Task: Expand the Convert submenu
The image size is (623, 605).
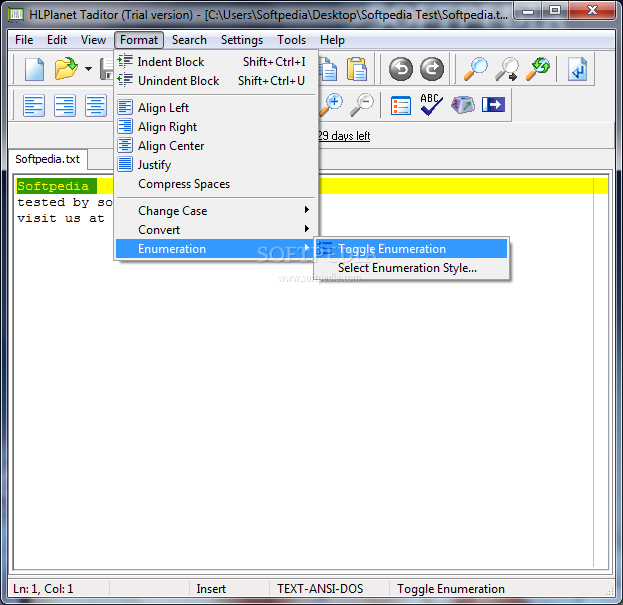Action: click(x=217, y=230)
